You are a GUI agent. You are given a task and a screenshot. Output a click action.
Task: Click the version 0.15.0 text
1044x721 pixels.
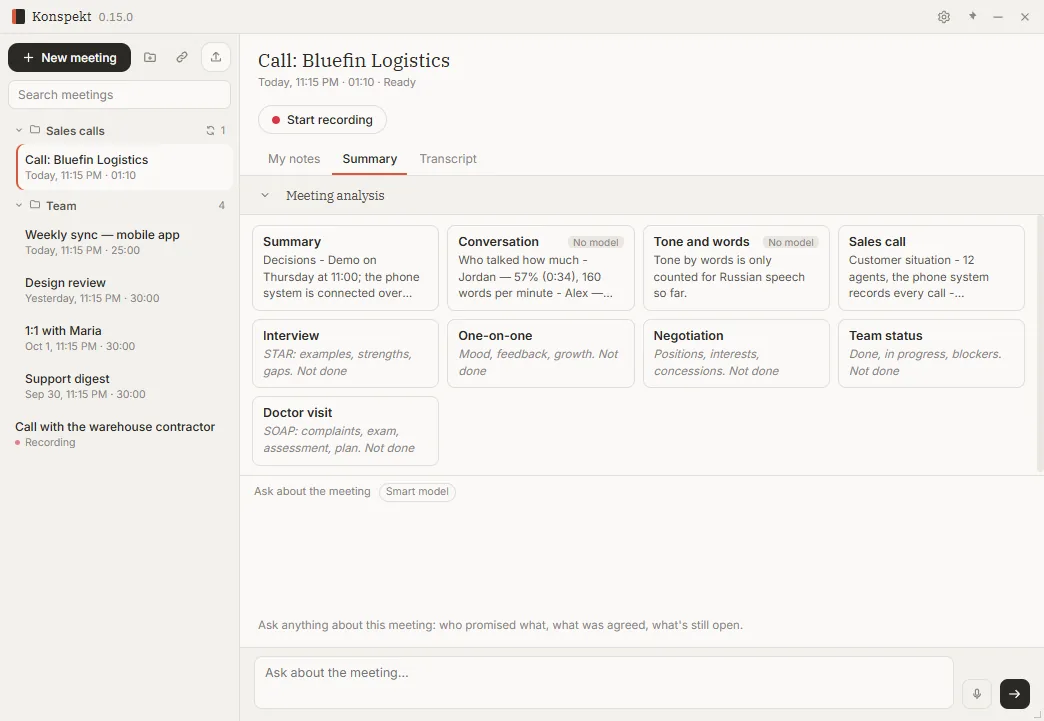(116, 17)
